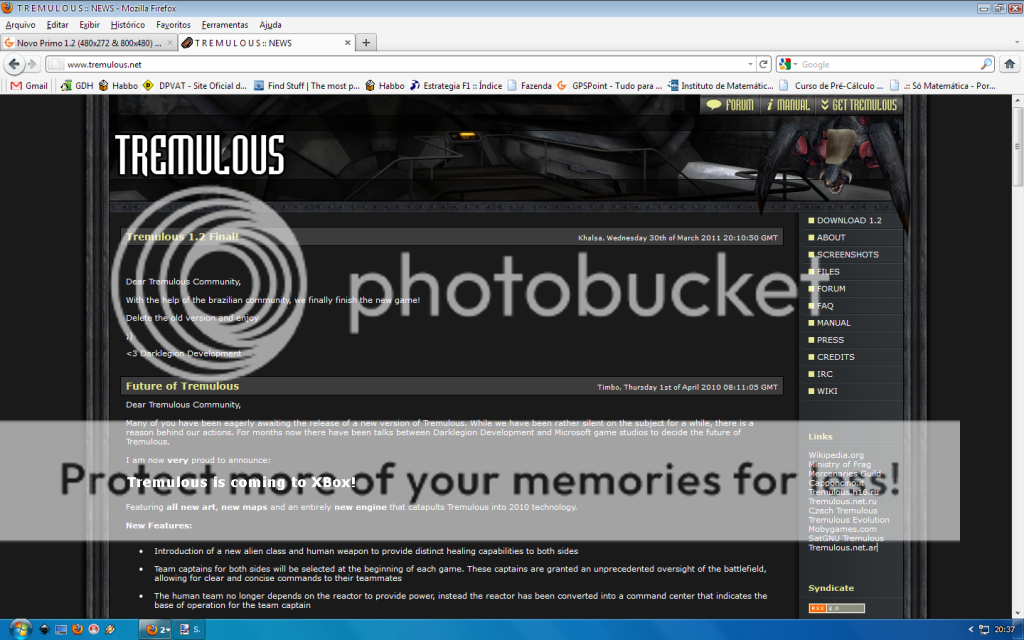Switch to the Novo Primo 1.2 tab
This screenshot has width=1024, height=640.
click(89, 42)
